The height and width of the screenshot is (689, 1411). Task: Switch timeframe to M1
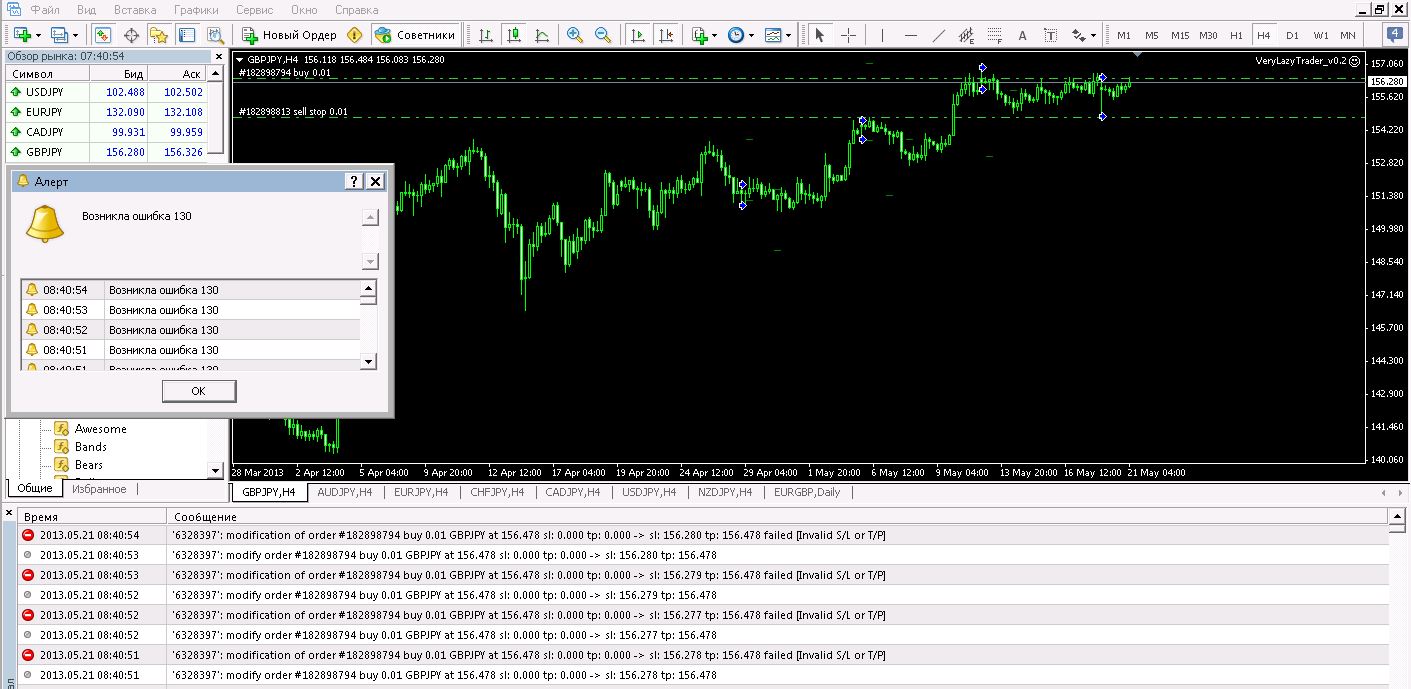1124,35
